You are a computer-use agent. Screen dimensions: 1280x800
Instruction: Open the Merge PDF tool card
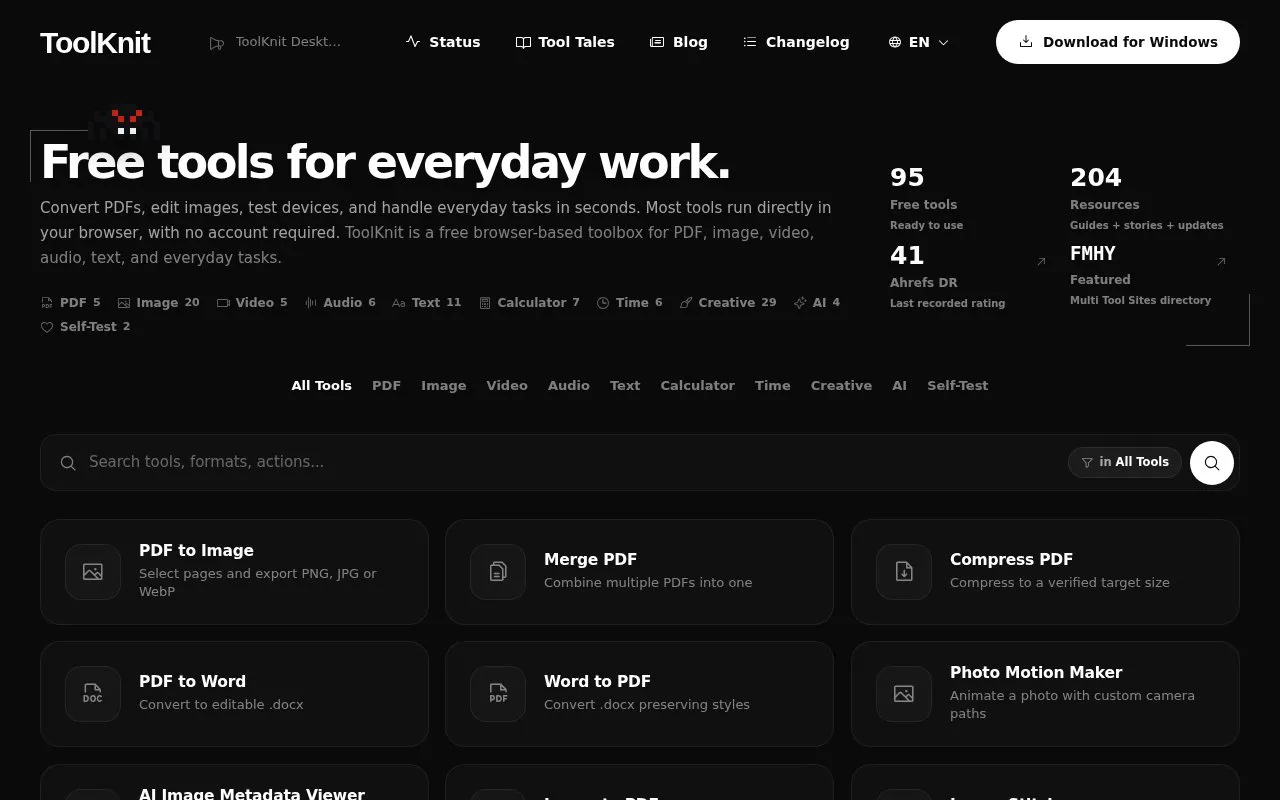click(639, 572)
